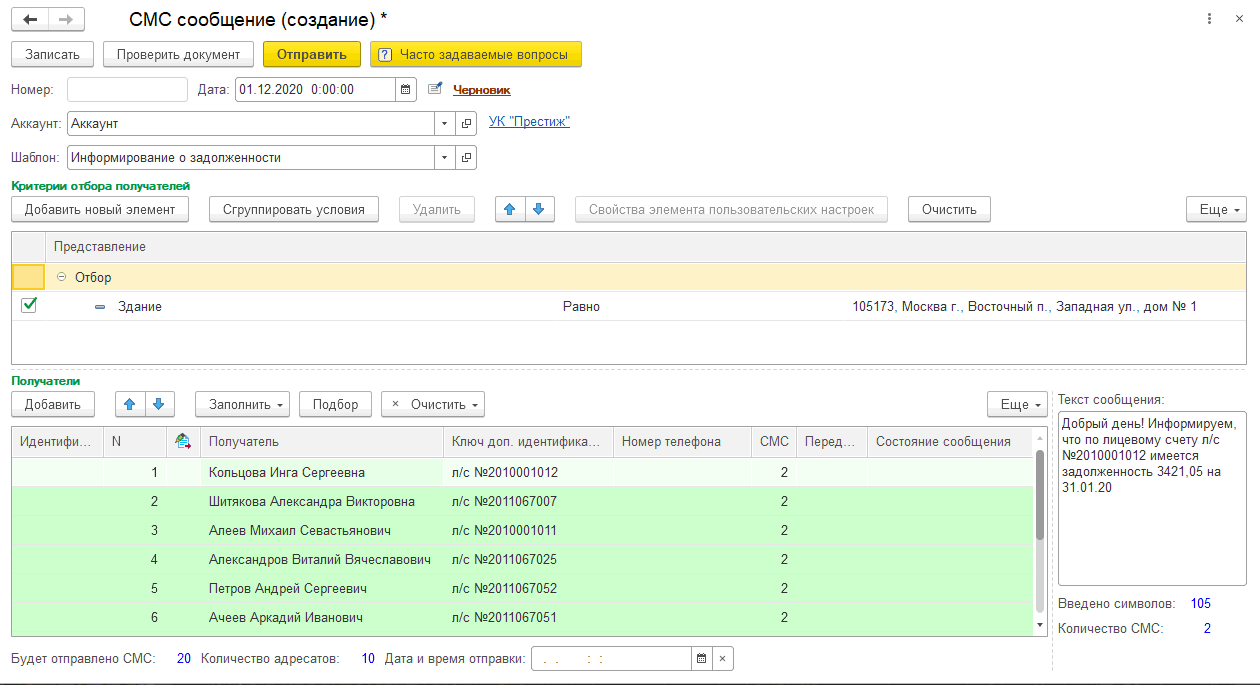The height and width of the screenshot is (685, 1260).
Task: Click the Подбор button
Action: (335, 404)
